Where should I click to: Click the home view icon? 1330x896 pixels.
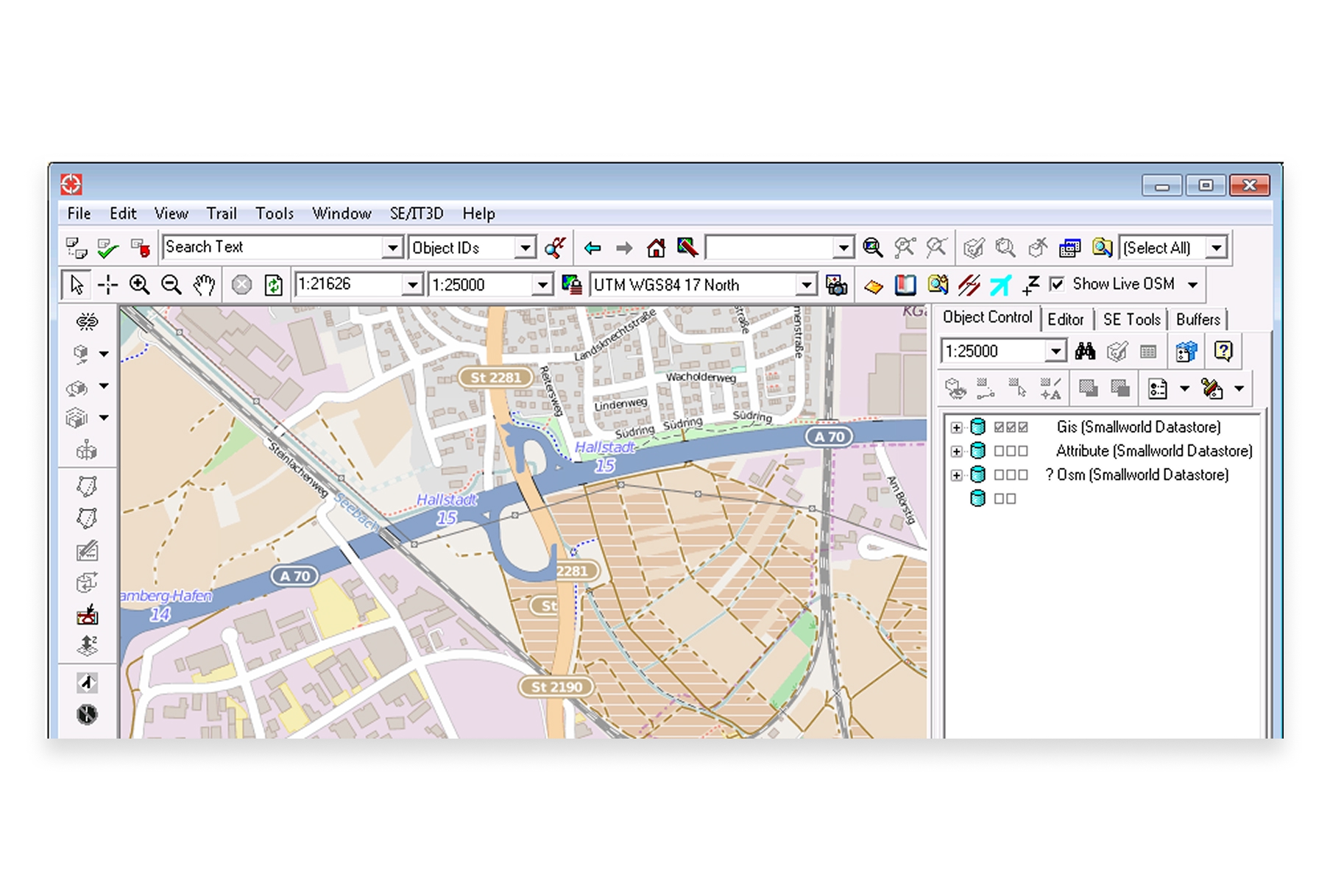655,248
